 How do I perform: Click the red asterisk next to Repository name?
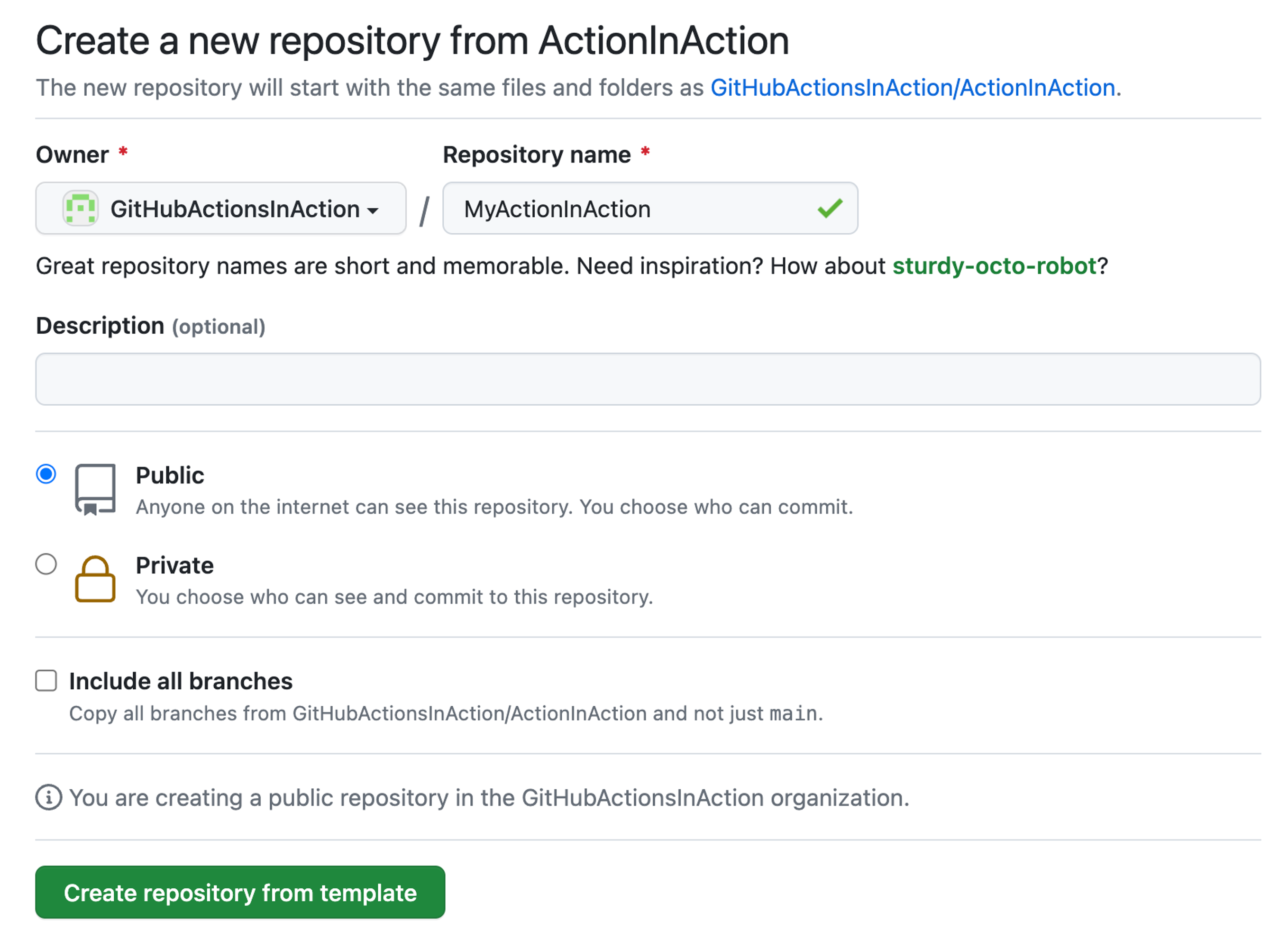point(645,151)
